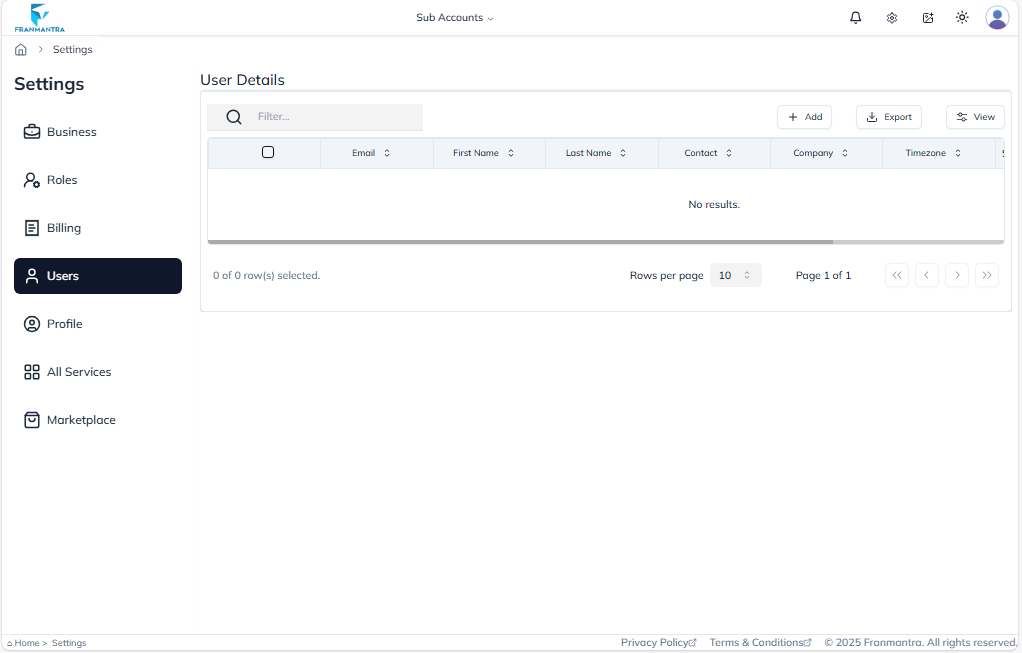Toggle the select-all checkbox in table header

(268, 152)
